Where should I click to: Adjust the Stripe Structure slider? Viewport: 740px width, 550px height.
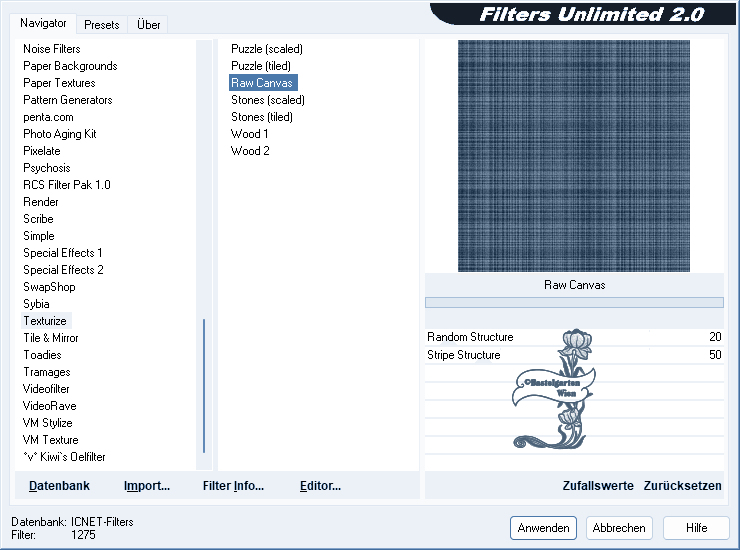(x=574, y=355)
